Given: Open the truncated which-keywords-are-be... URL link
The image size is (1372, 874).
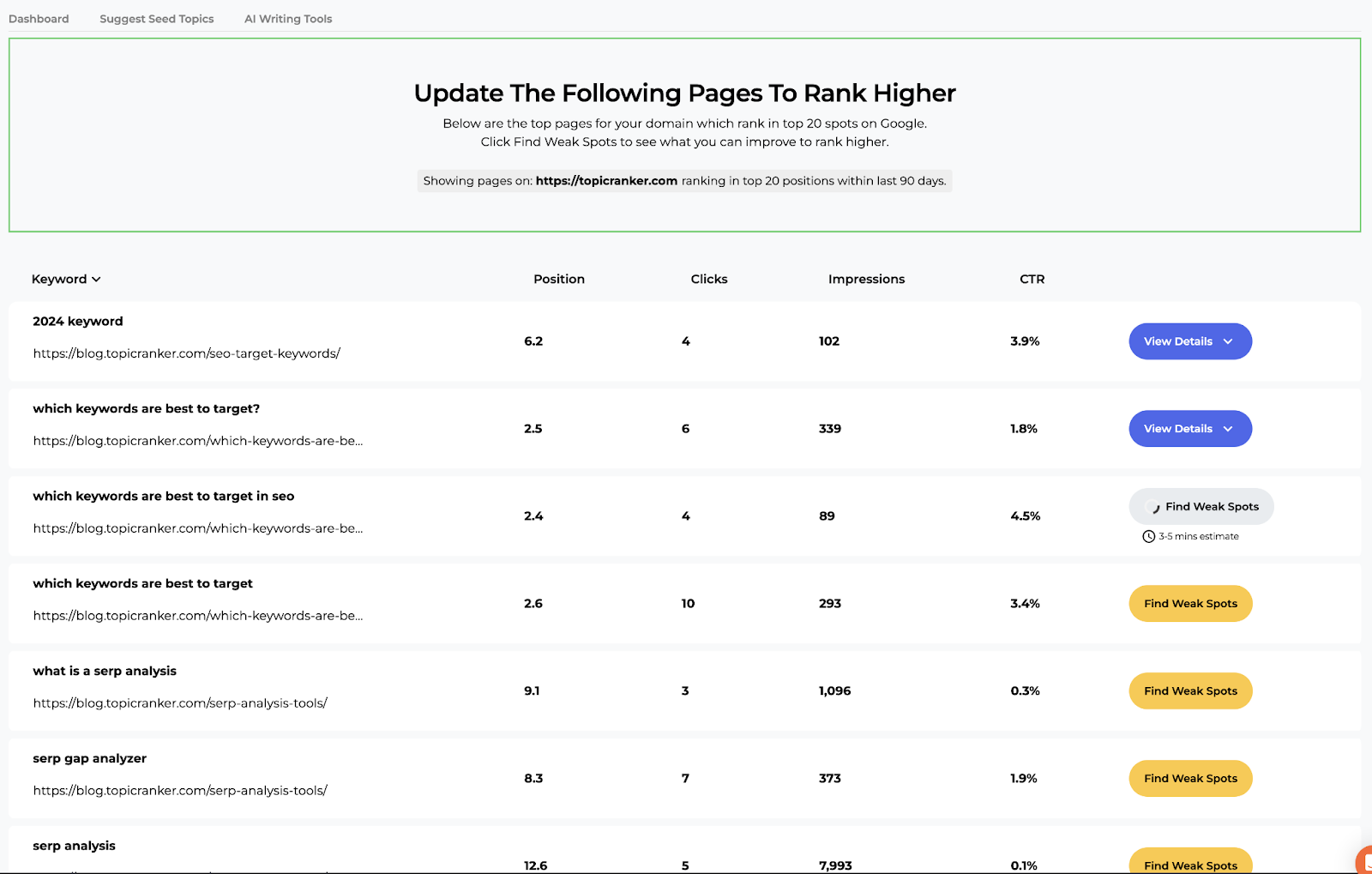Looking at the screenshot, I should [198, 440].
